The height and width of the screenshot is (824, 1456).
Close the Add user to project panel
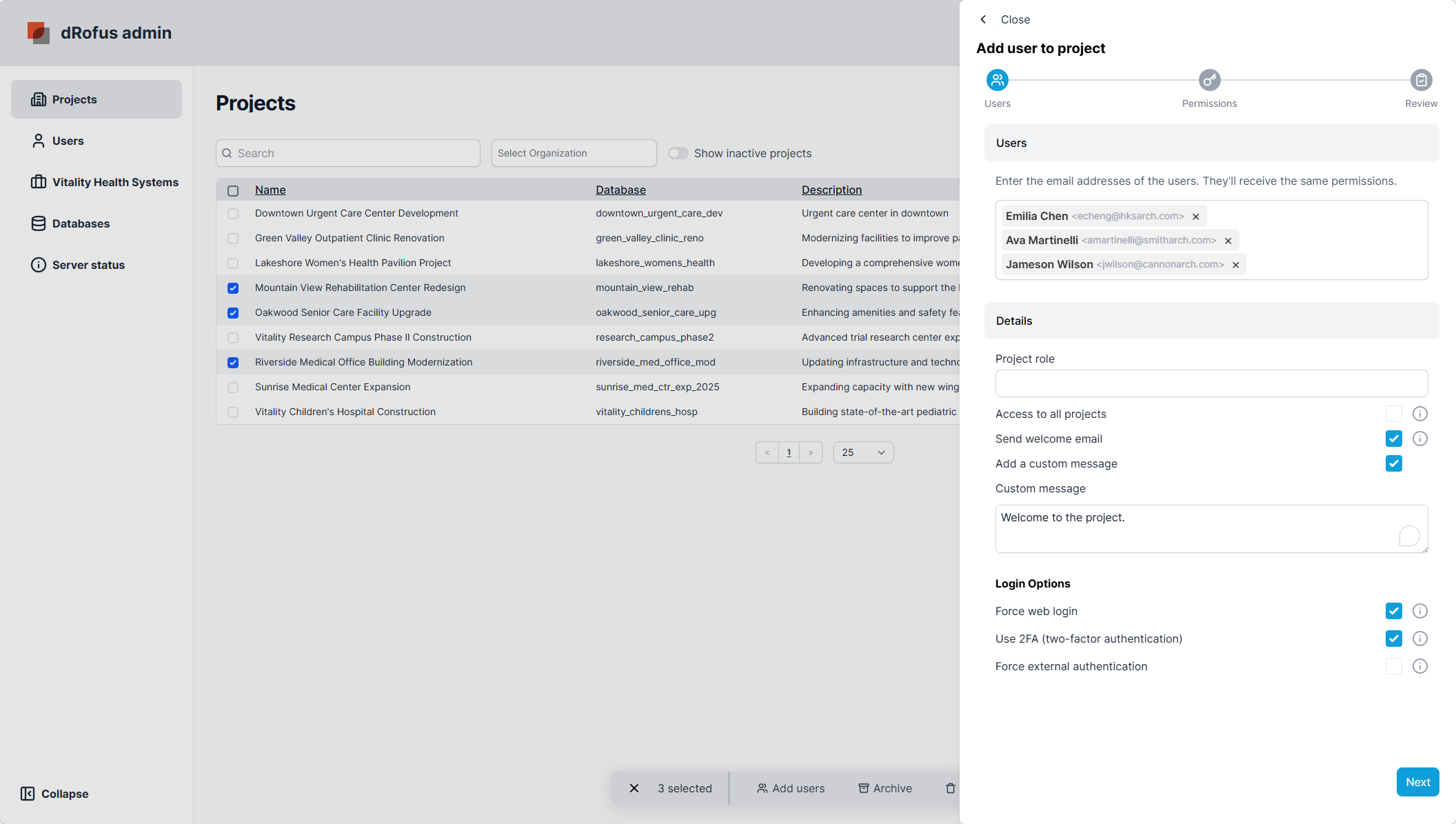pos(1005,19)
